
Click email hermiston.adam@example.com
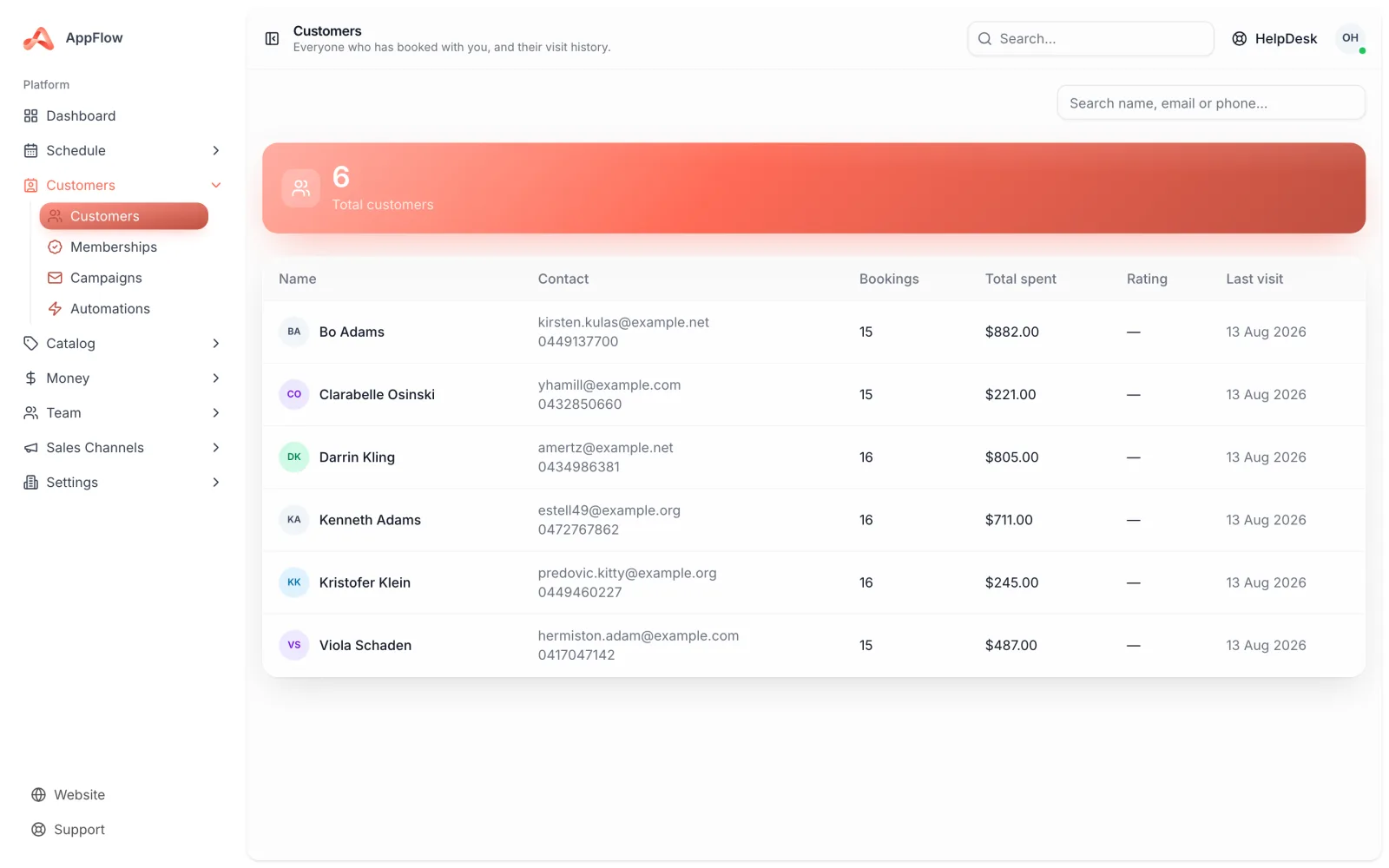(638, 635)
